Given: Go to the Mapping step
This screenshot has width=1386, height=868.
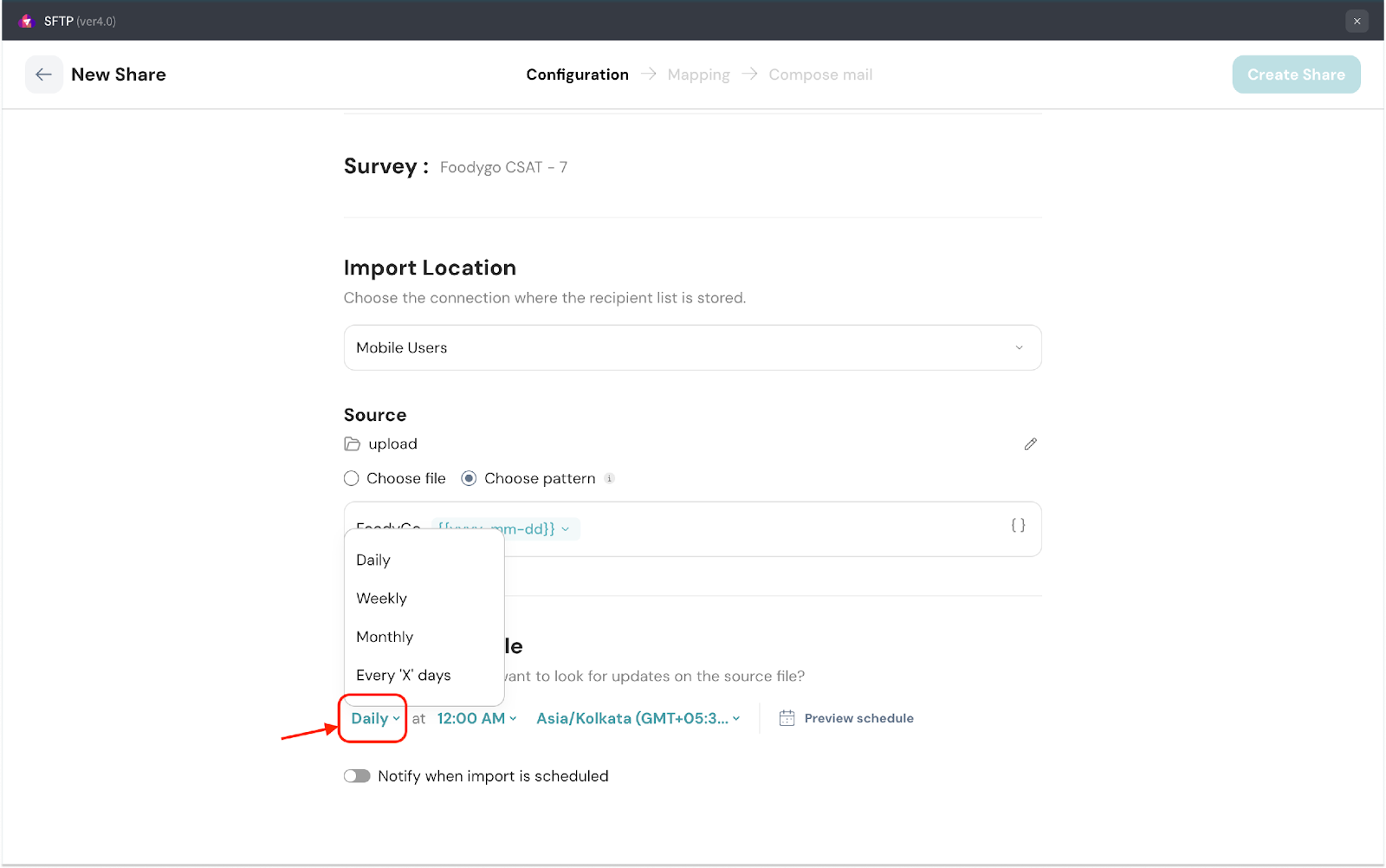Looking at the screenshot, I should (x=698, y=74).
